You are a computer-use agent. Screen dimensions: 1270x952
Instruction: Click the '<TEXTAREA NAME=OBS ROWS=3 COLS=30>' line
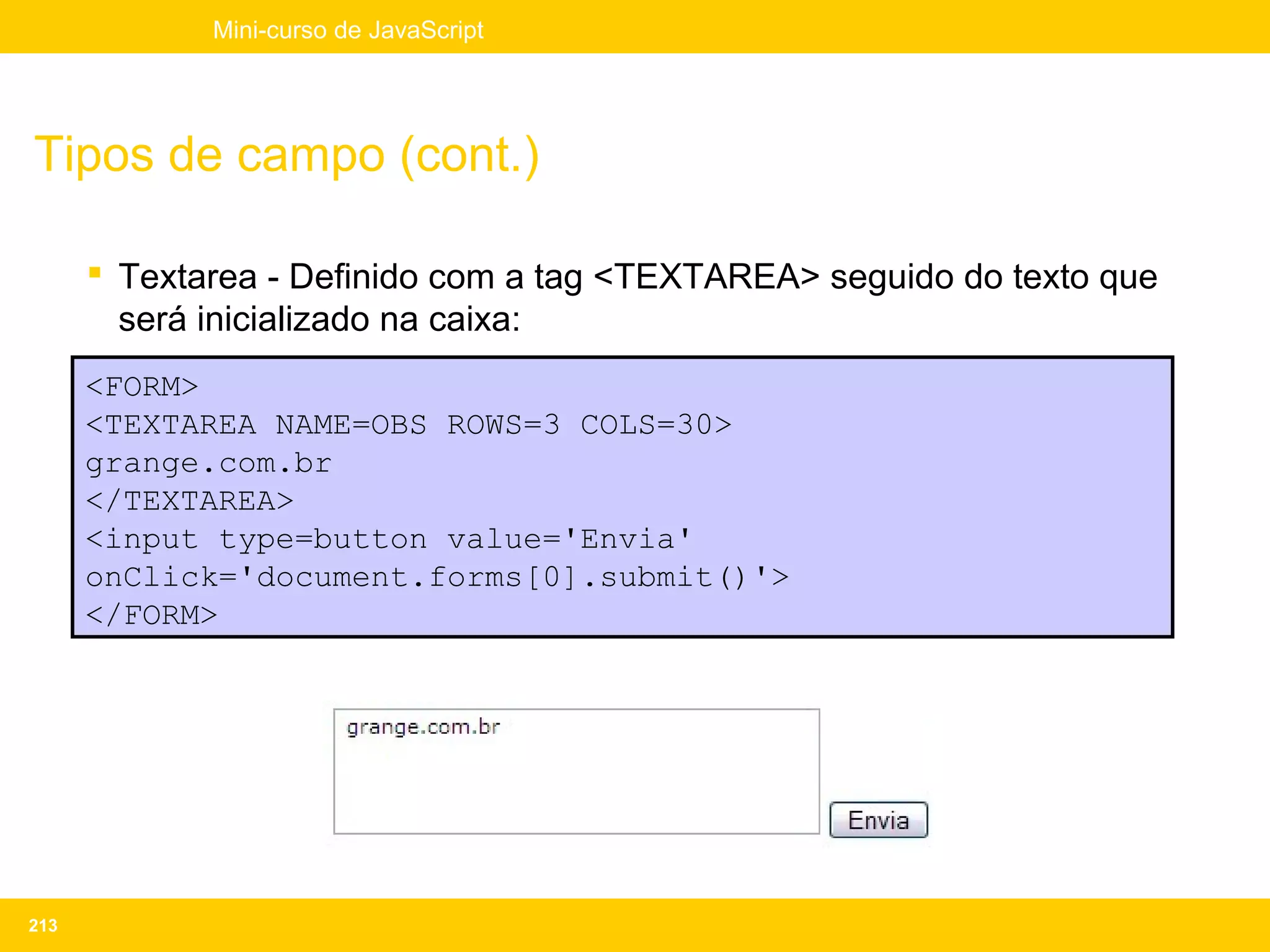(409, 425)
